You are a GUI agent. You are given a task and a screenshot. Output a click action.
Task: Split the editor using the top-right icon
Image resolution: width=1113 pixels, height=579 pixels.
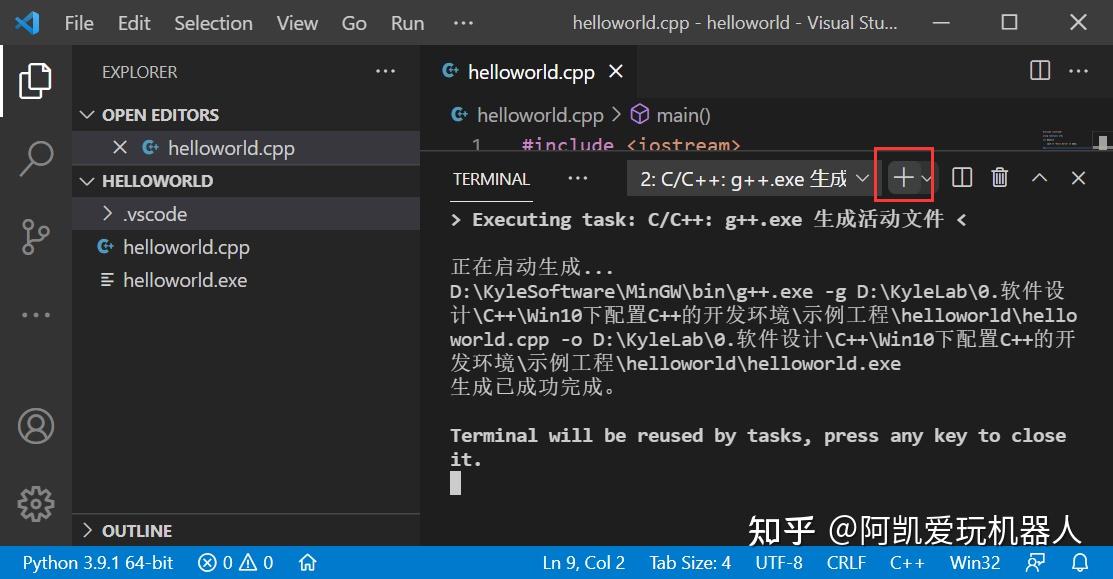[x=1039, y=70]
